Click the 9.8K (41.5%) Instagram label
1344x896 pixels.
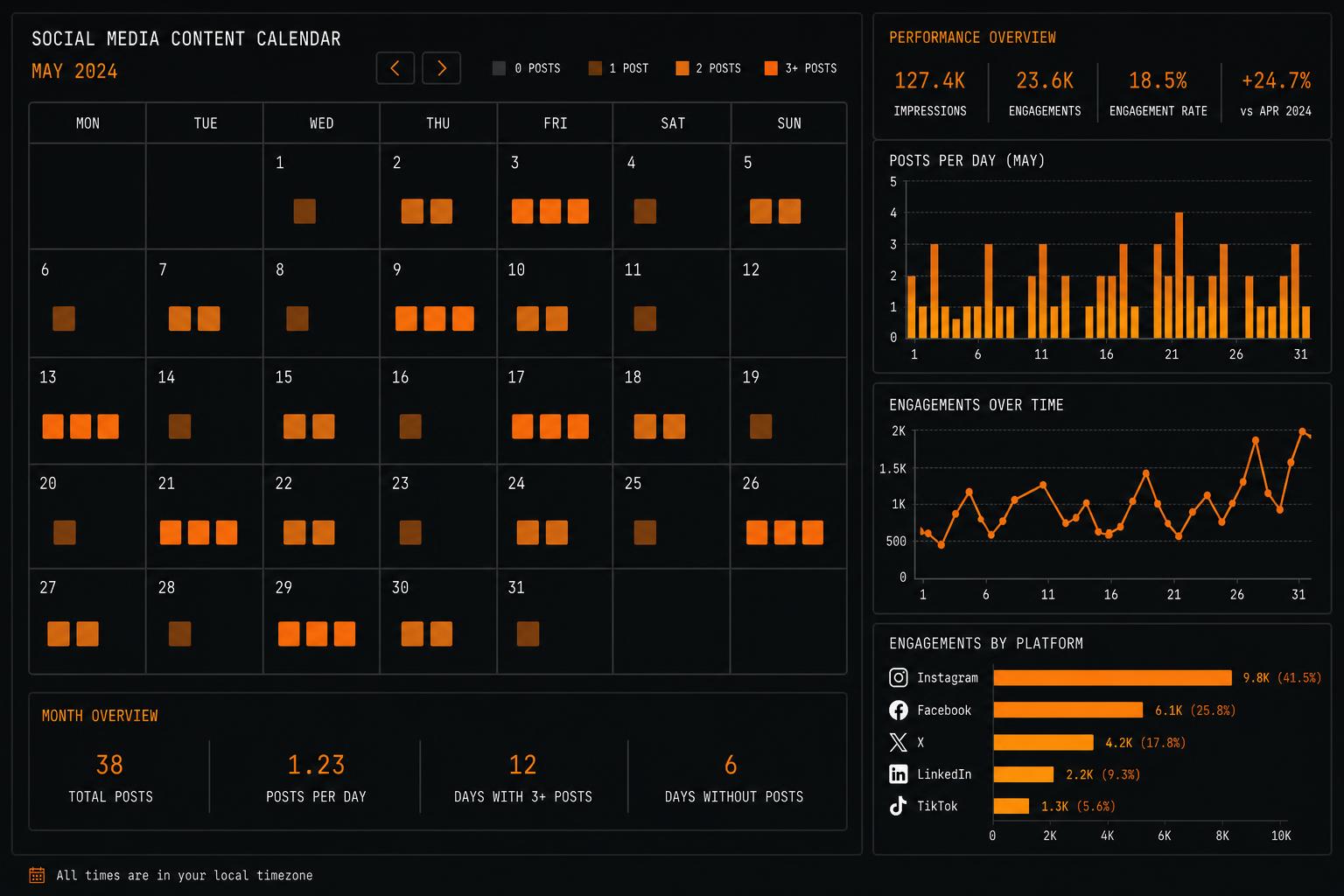click(1282, 678)
